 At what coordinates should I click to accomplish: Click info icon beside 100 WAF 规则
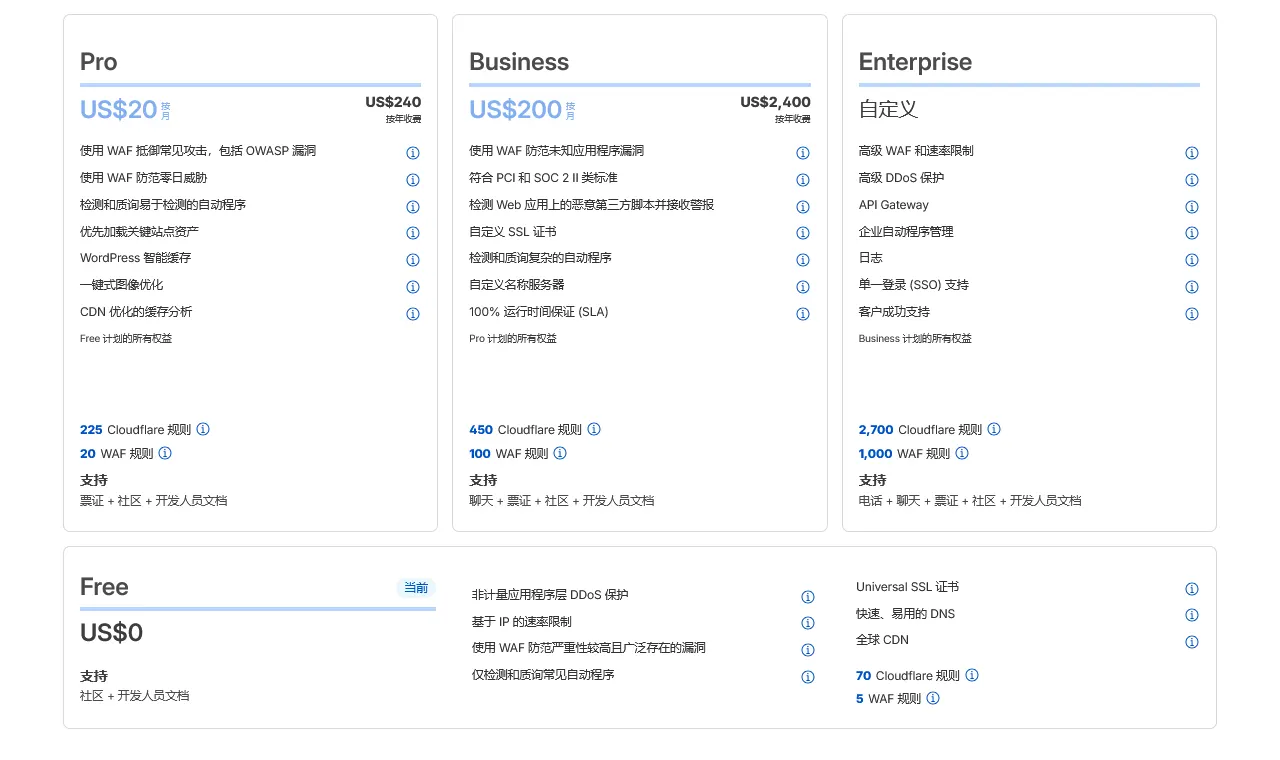click(x=560, y=453)
